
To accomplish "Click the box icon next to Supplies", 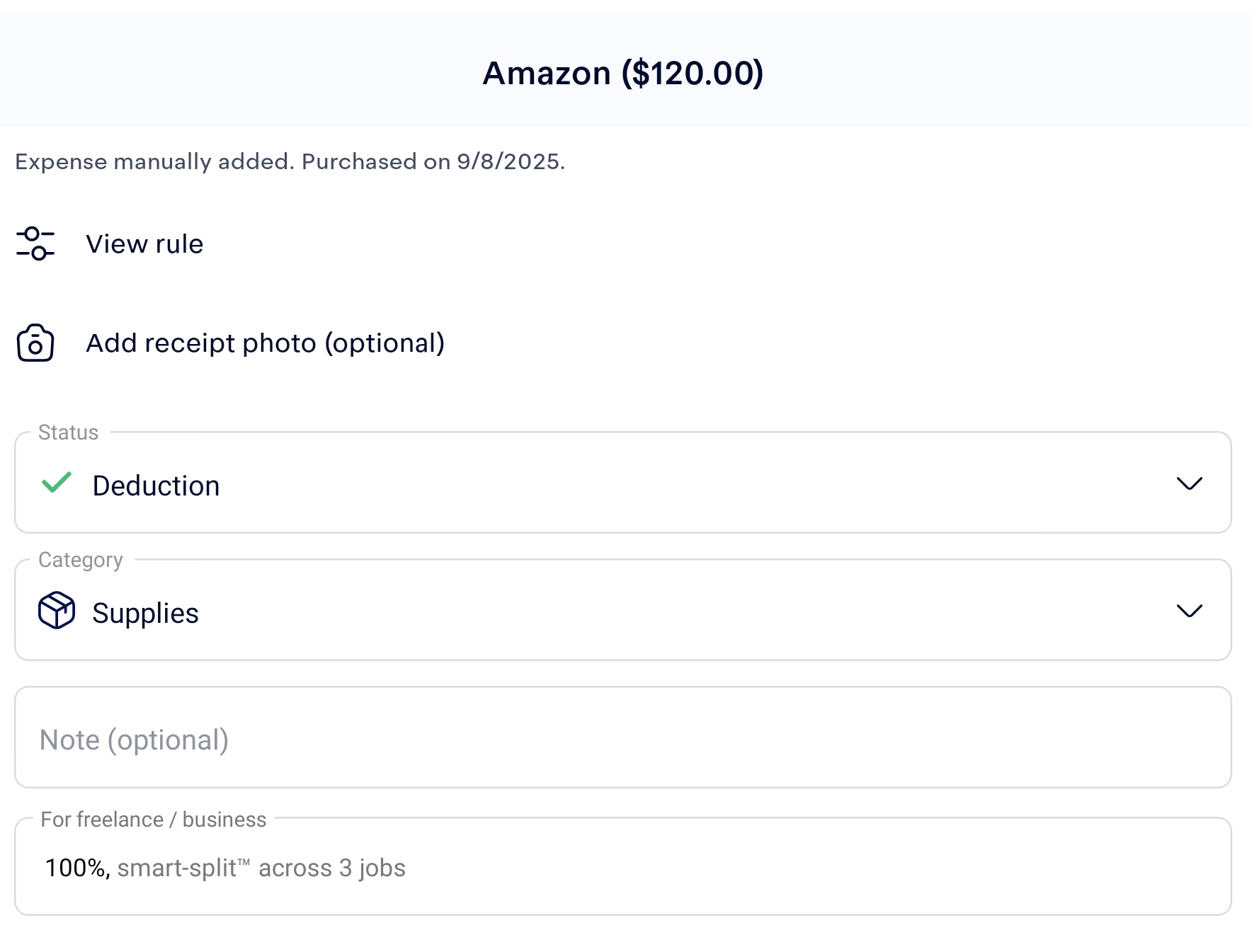I will [57, 610].
